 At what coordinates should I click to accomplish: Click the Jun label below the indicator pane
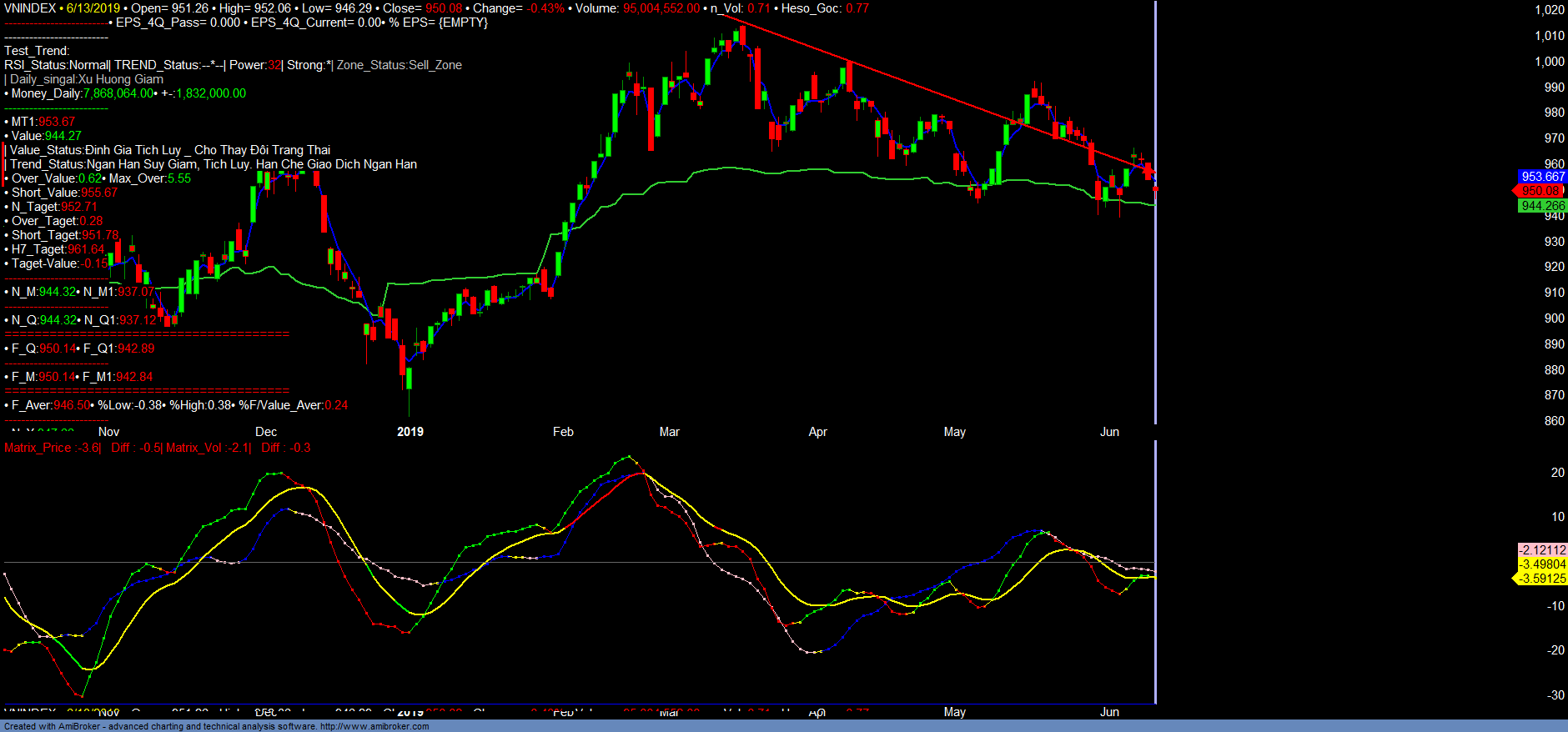pyautogui.click(x=1109, y=712)
